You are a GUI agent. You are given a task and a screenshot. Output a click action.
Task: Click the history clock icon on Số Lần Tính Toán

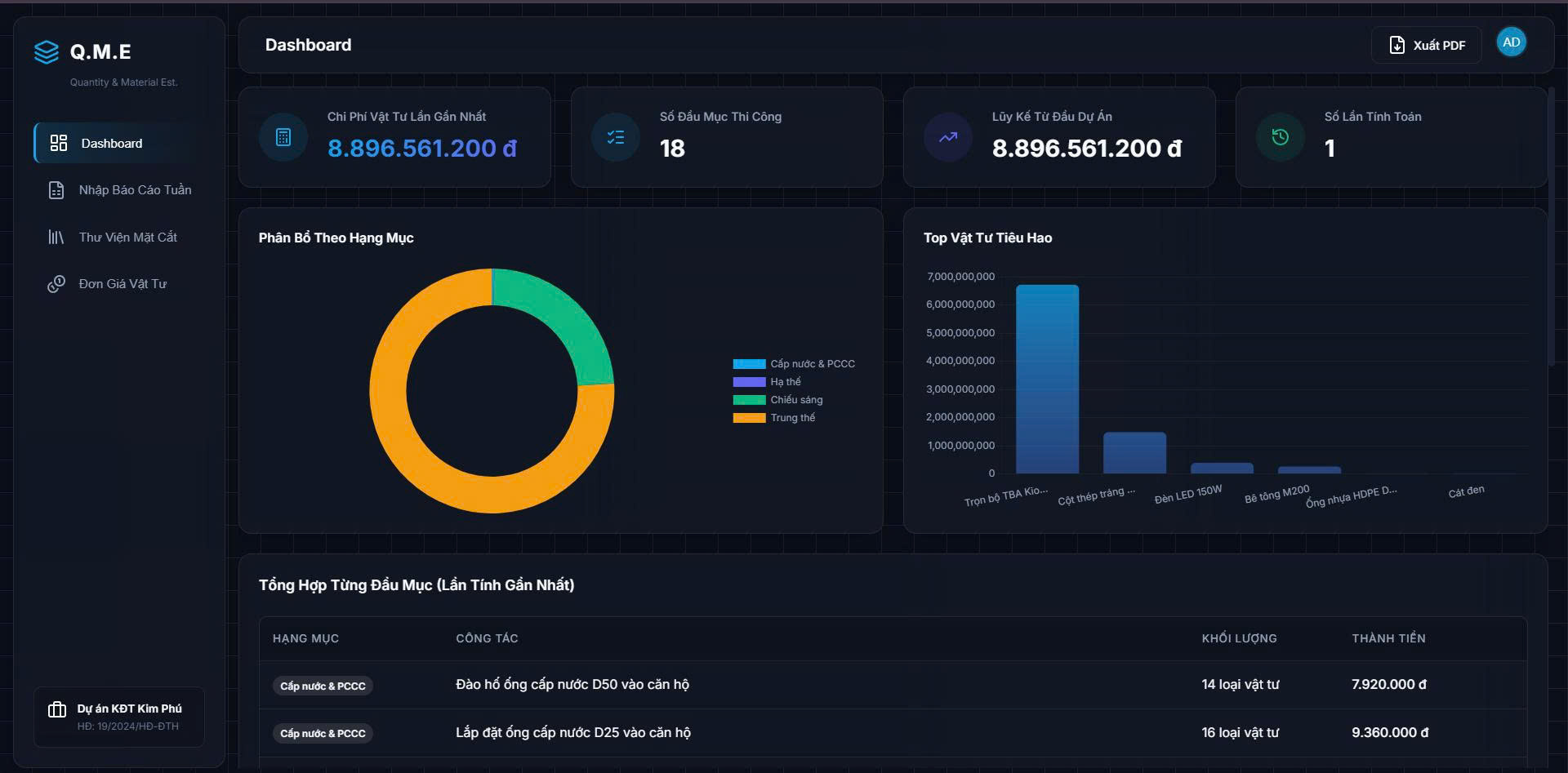1281,137
